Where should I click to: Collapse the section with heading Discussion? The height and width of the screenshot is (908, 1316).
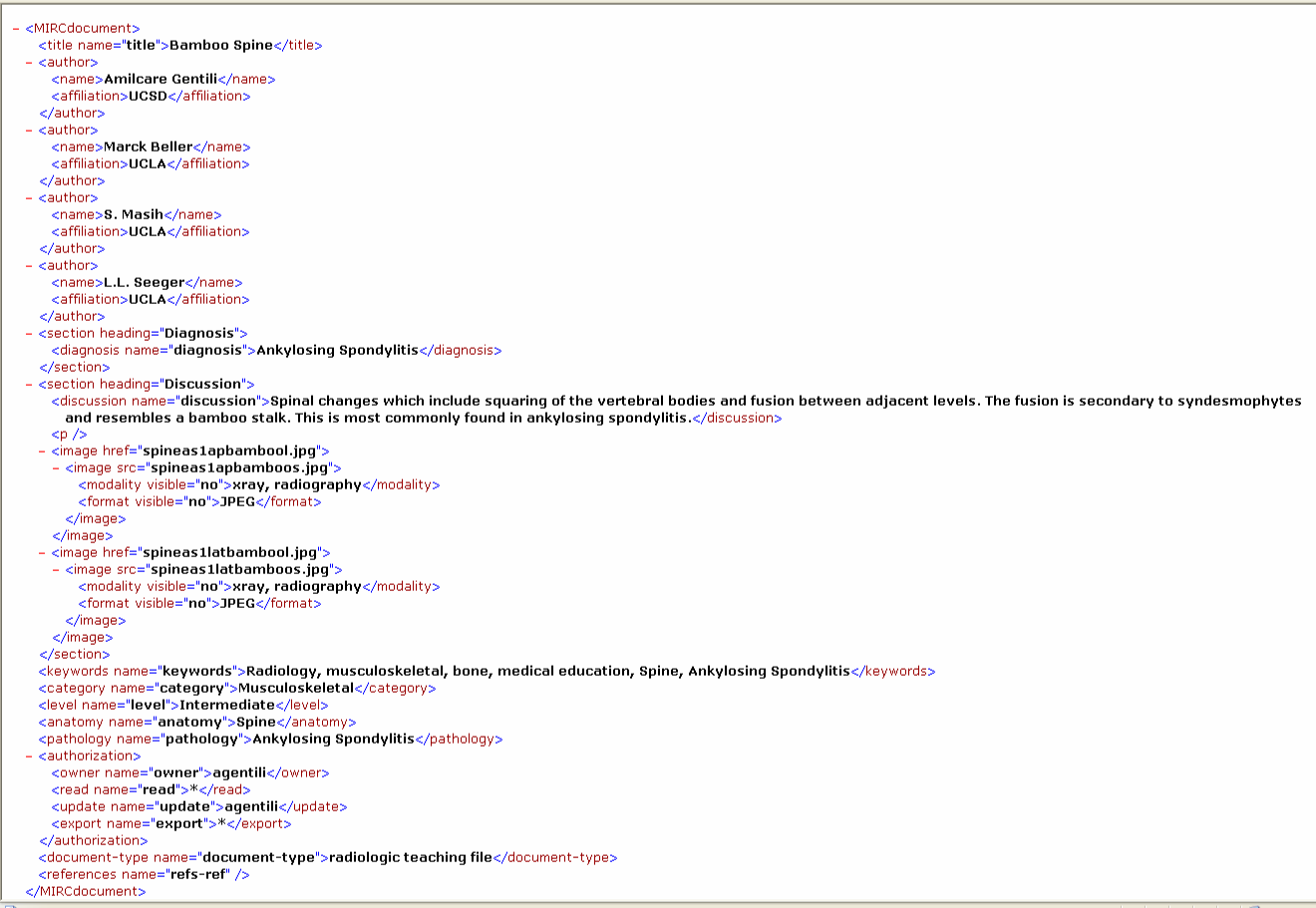point(29,385)
